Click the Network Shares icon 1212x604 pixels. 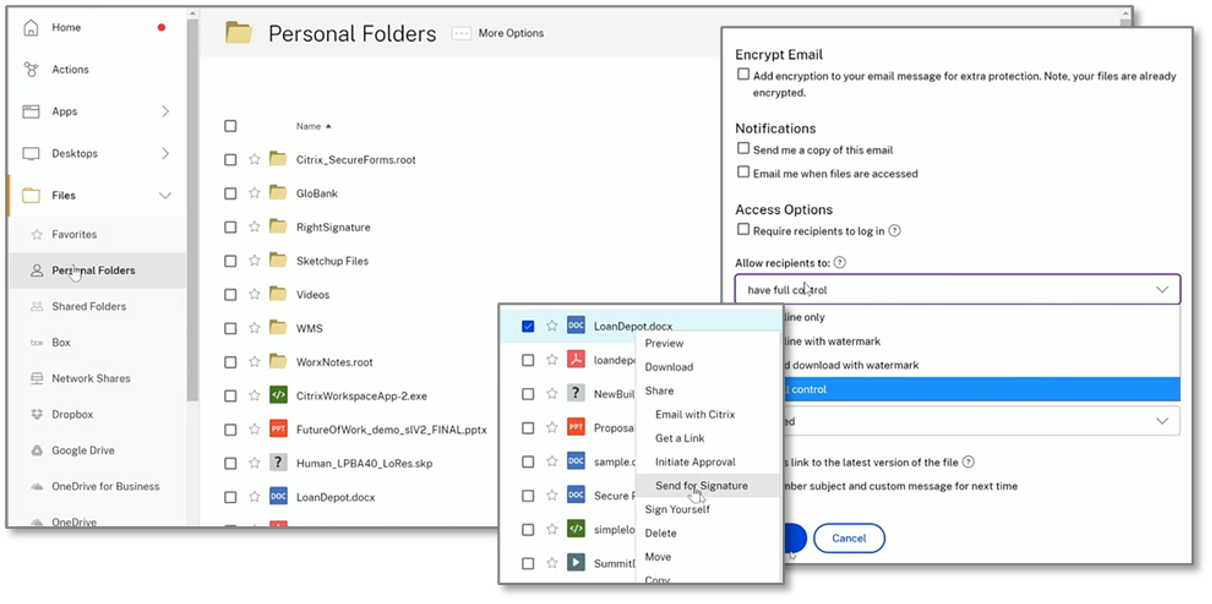(x=37, y=378)
